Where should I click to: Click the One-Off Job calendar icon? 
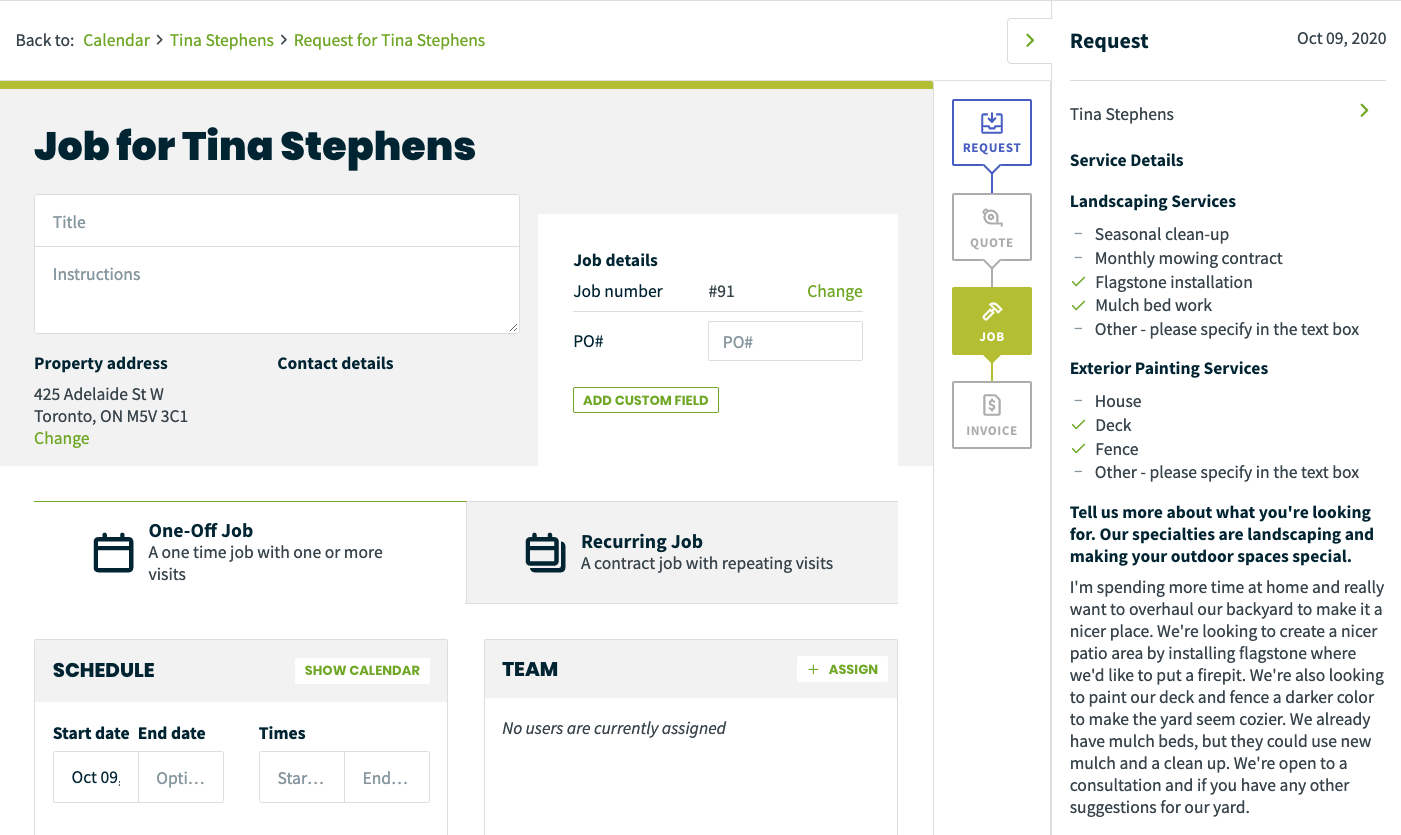tap(113, 553)
